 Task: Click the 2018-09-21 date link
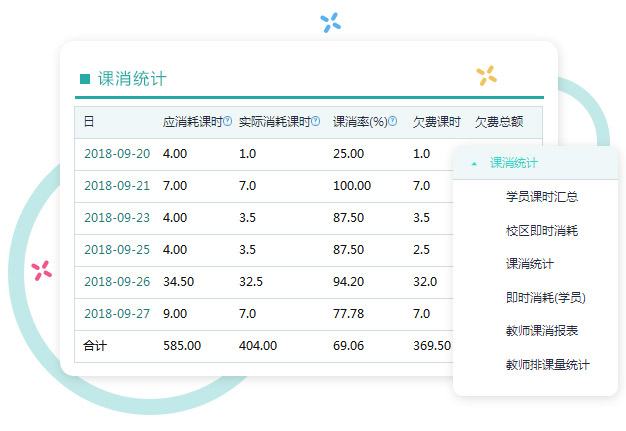click(117, 186)
